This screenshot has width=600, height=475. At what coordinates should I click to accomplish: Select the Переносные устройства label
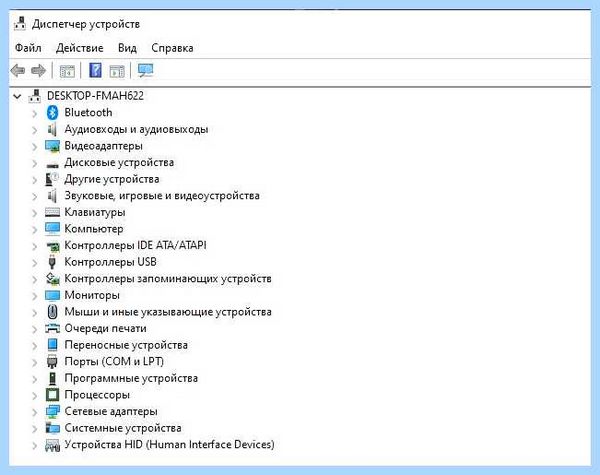tap(126, 345)
